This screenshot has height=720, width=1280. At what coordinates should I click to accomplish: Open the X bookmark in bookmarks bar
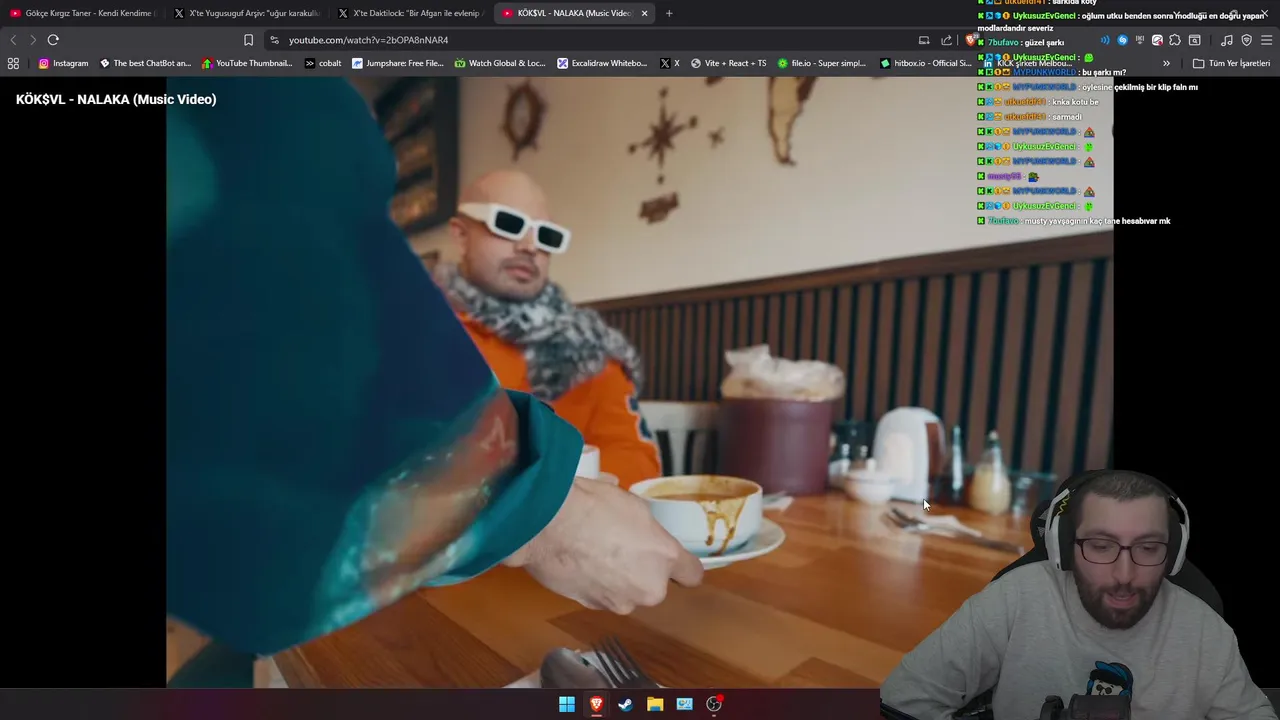point(668,63)
